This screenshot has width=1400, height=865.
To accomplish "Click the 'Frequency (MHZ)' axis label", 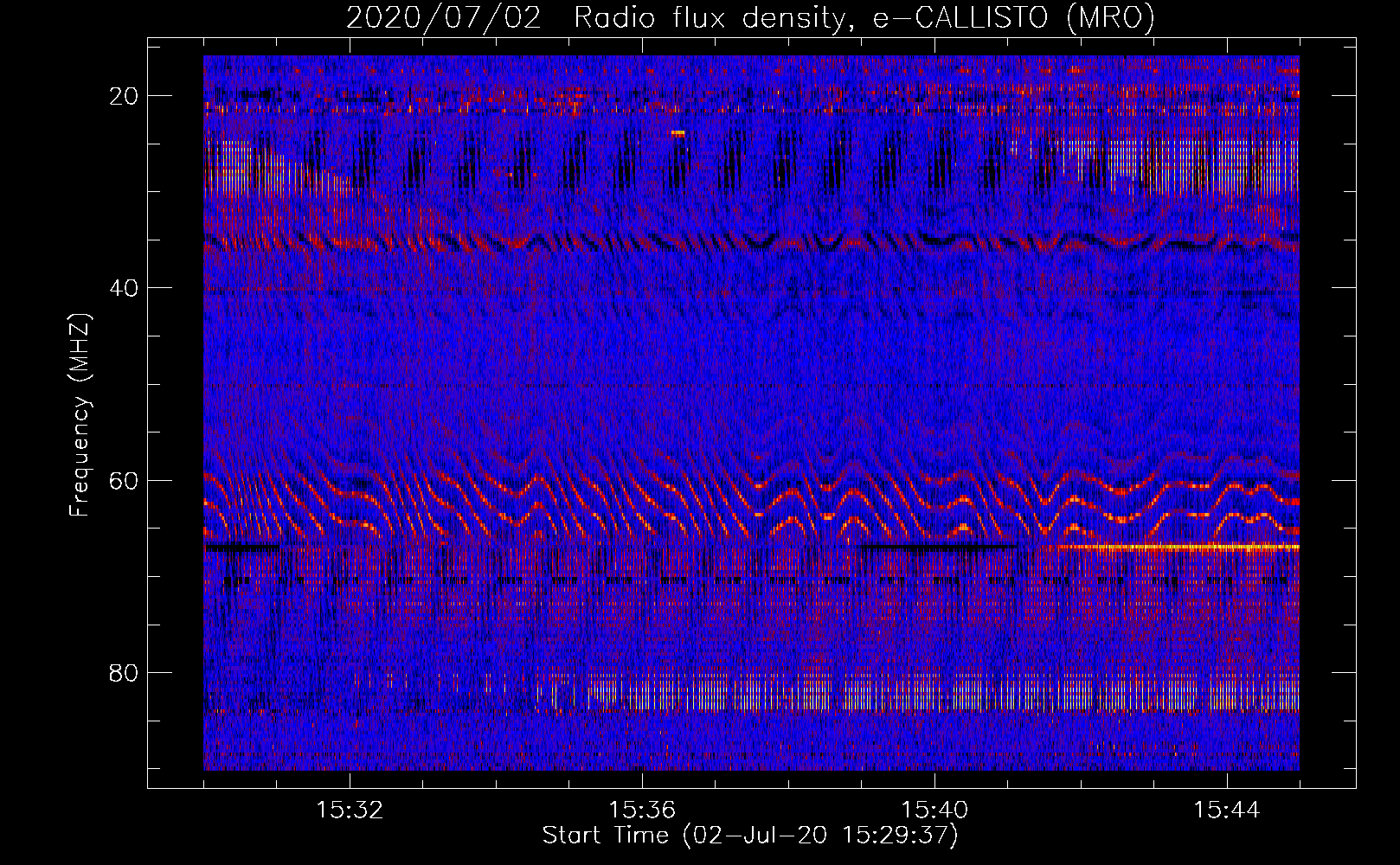I will pyautogui.click(x=80, y=415).
